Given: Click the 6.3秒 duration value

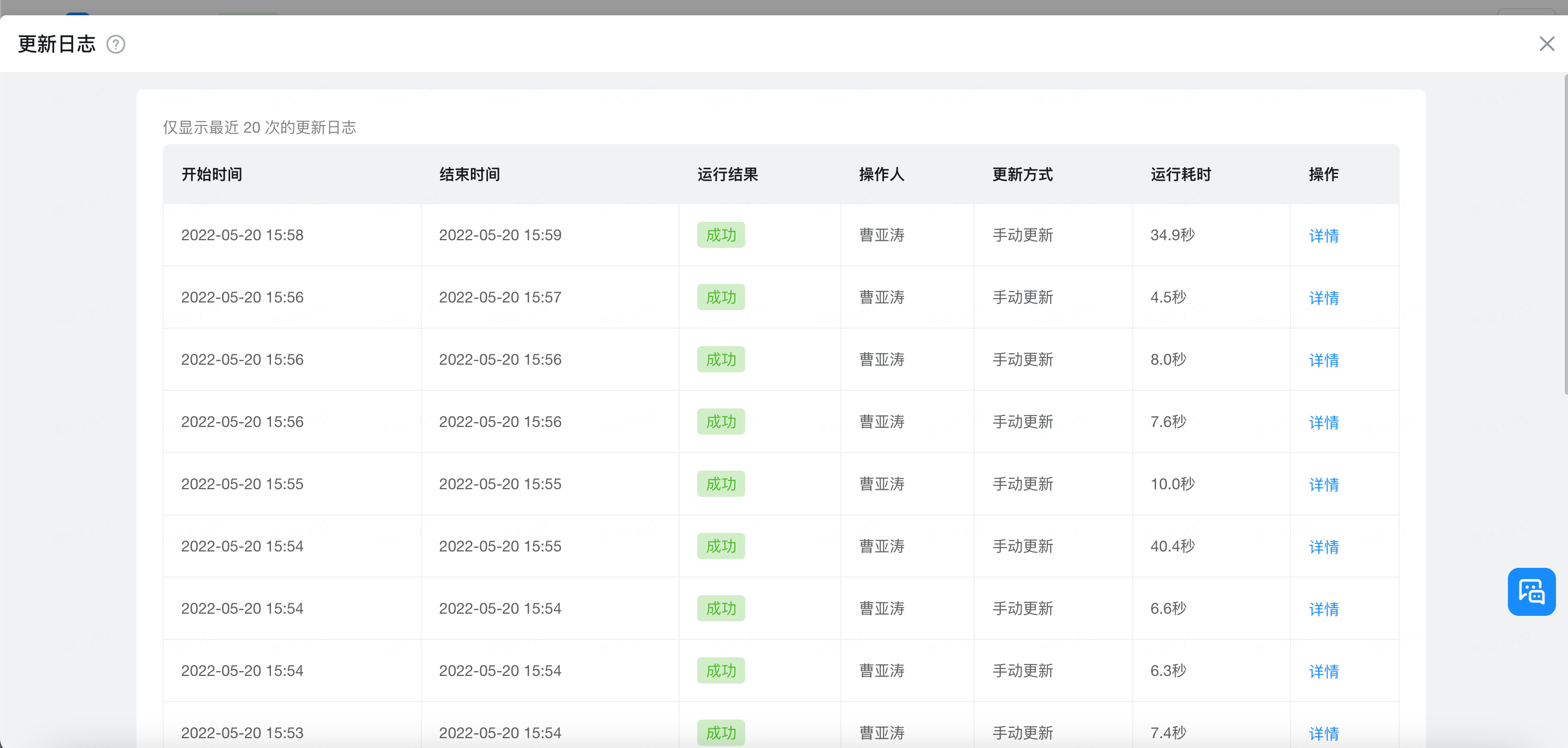Looking at the screenshot, I should point(1168,671).
